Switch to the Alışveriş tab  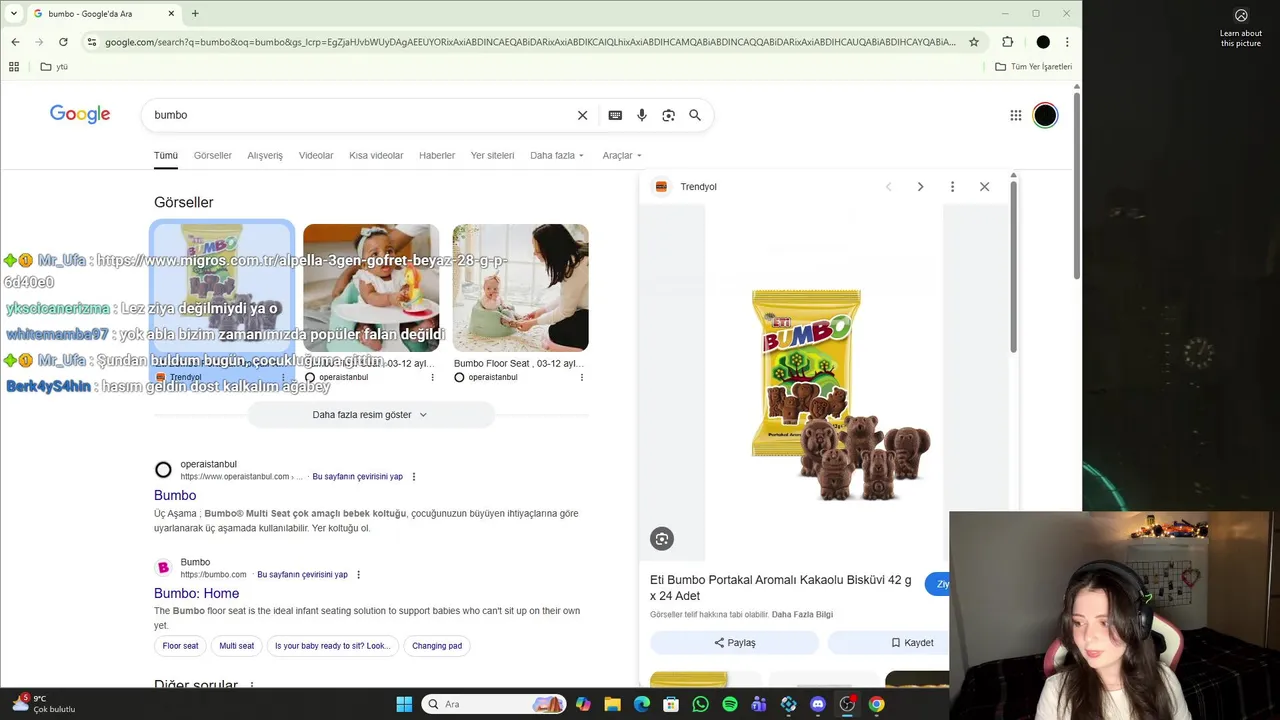[265, 156]
